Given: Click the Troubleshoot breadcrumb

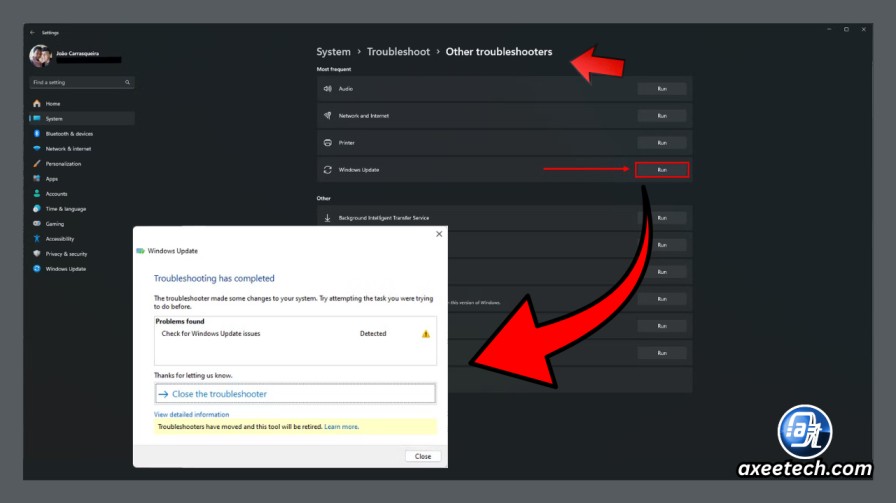Looking at the screenshot, I should pyautogui.click(x=398, y=51).
